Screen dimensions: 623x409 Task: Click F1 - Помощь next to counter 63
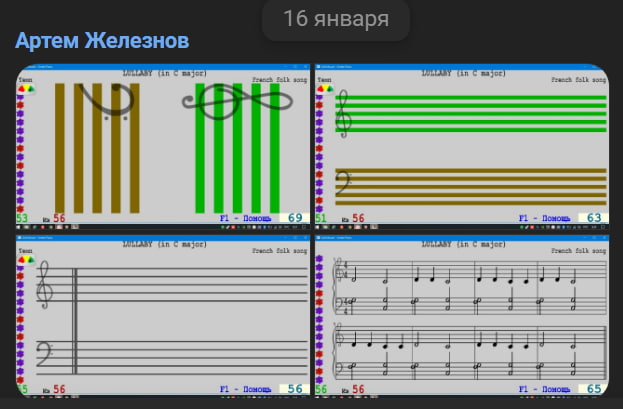pos(545,218)
